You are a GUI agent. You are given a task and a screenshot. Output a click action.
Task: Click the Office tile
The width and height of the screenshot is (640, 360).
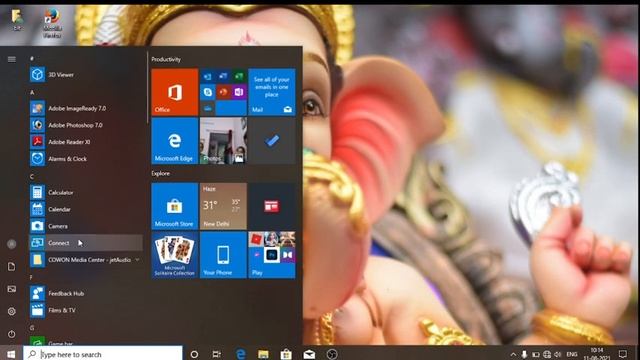click(175, 92)
